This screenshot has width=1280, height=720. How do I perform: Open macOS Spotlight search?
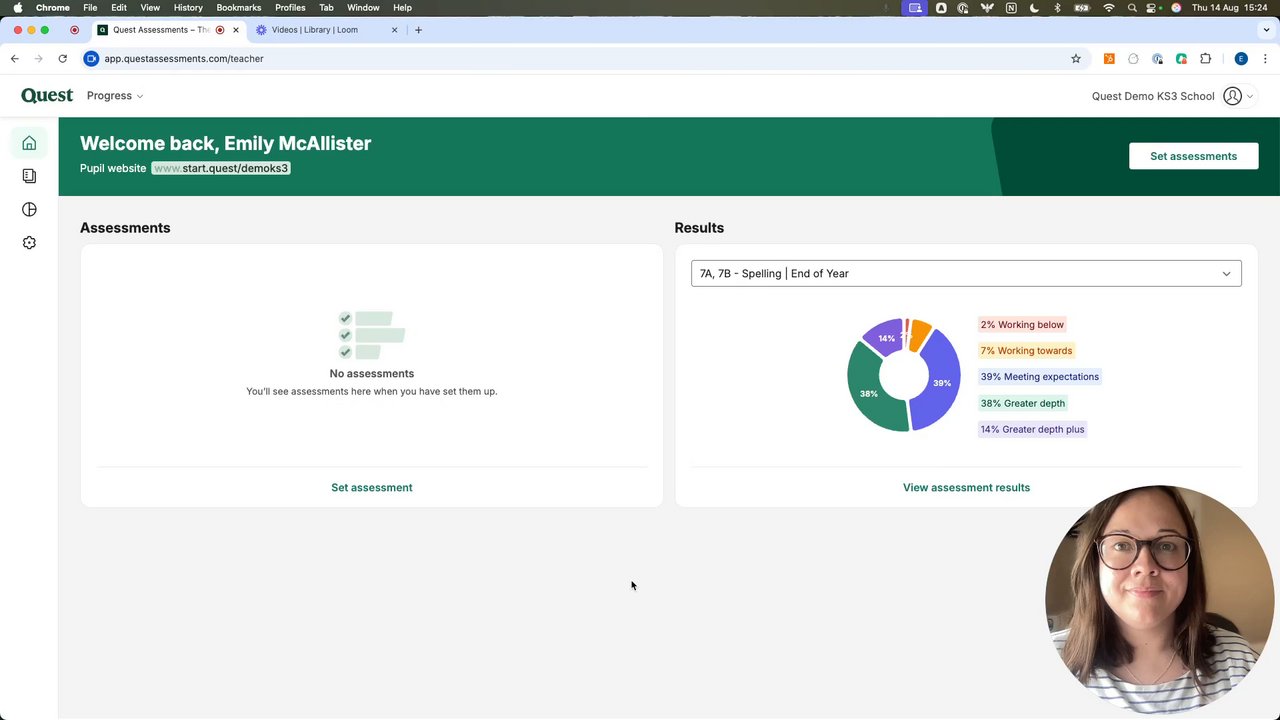1132,8
